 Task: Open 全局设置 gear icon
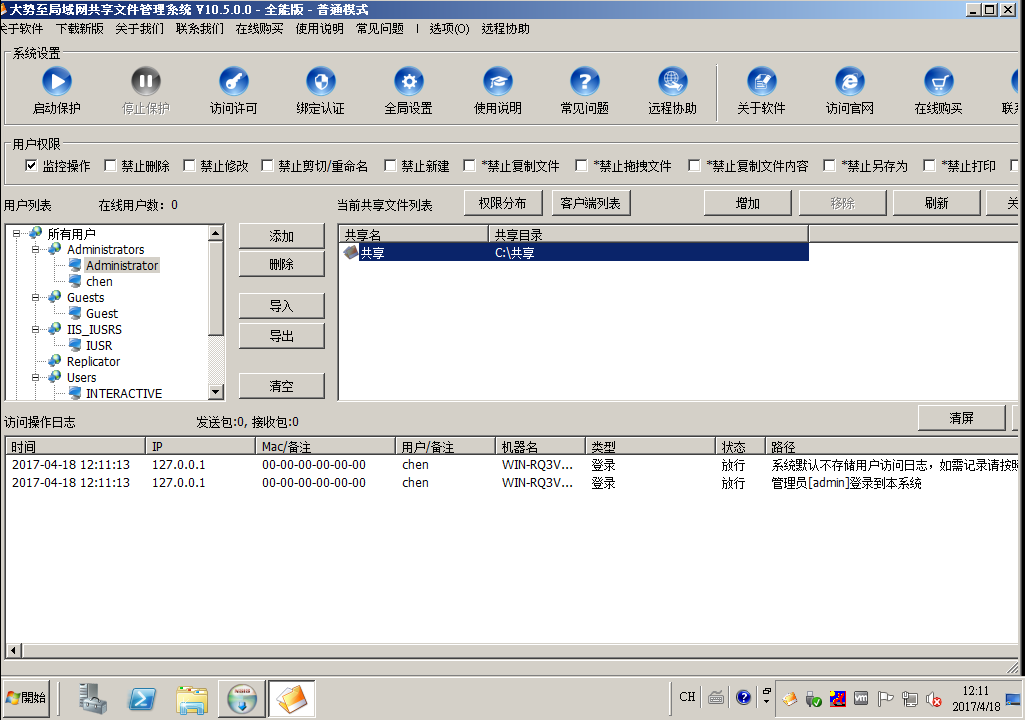pos(408,82)
